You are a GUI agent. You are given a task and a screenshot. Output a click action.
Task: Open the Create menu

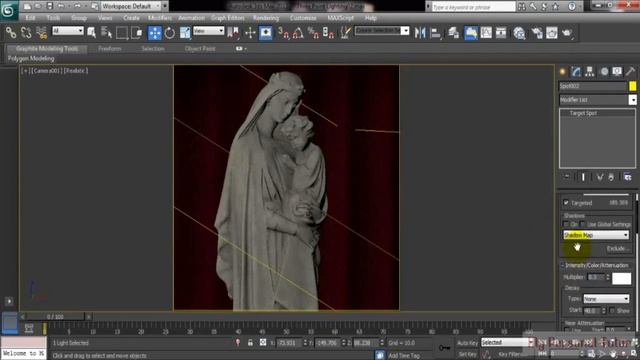(131, 18)
